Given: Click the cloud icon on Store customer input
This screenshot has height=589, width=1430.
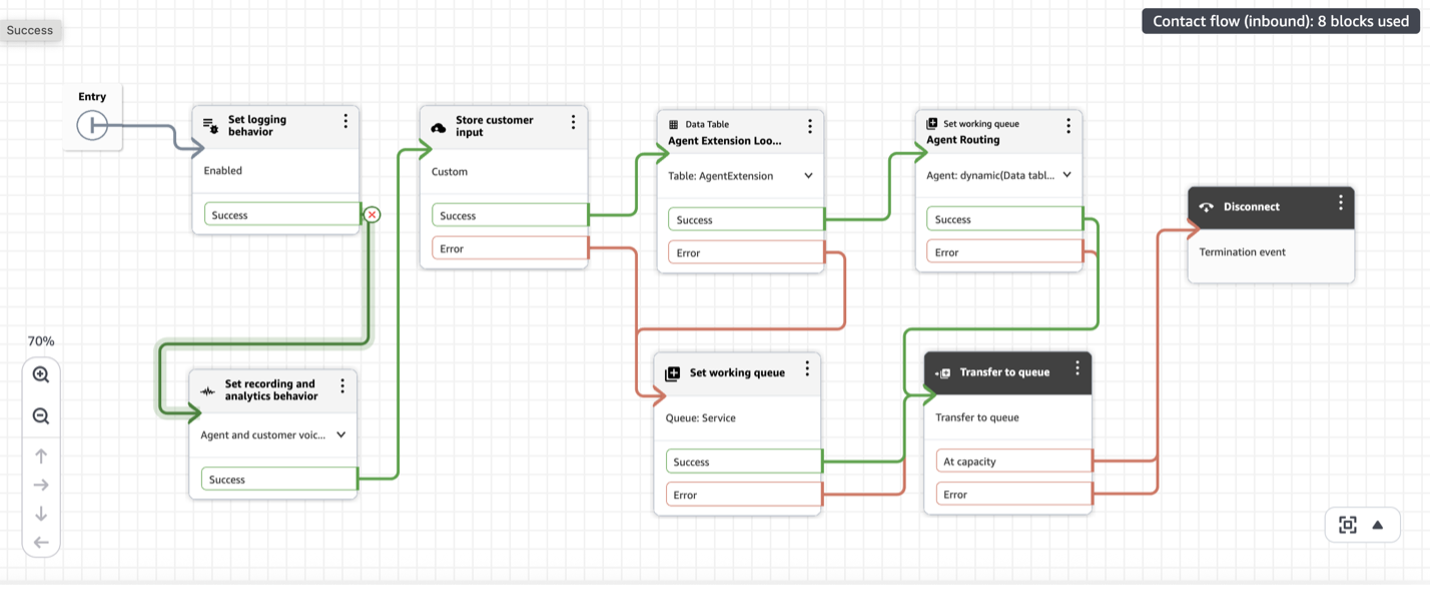Looking at the screenshot, I should coord(438,125).
